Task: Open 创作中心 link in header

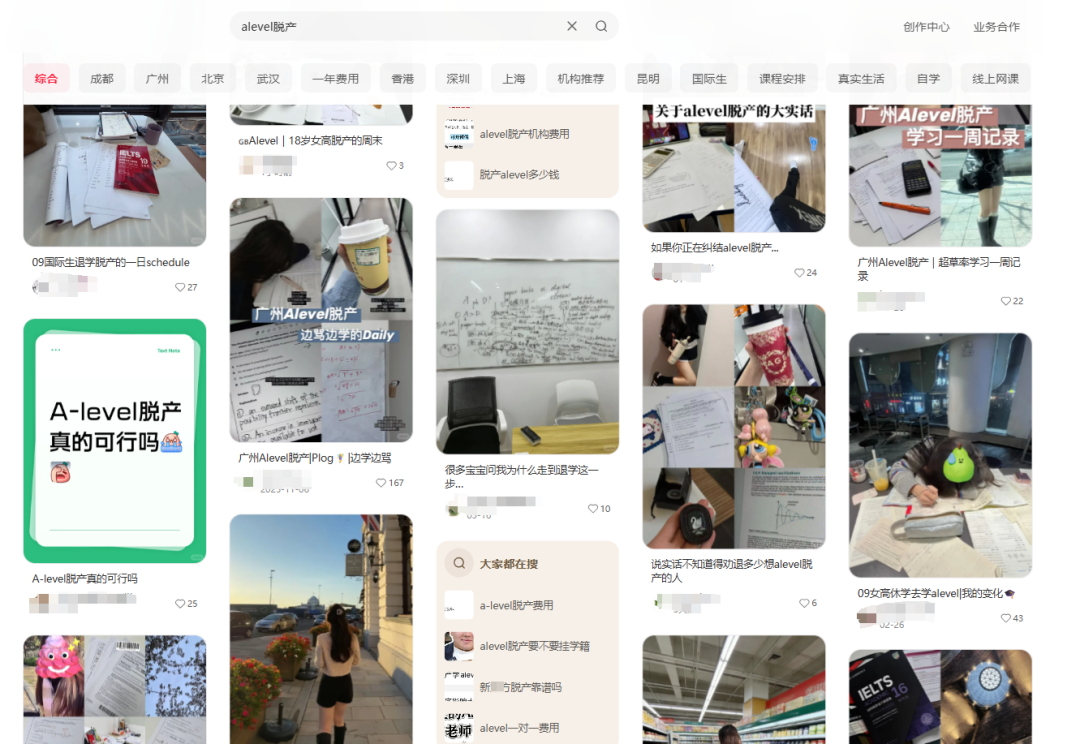Action: [x=926, y=27]
